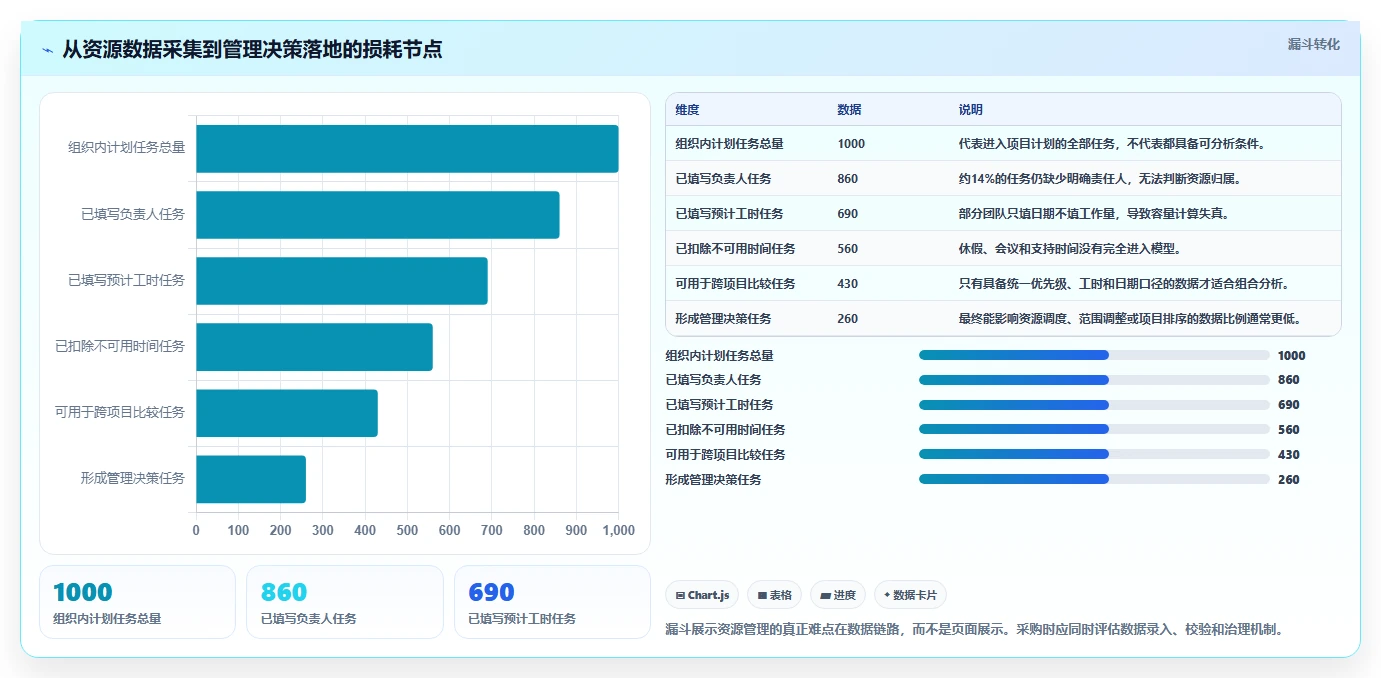Select the 表格 tag pill
The image size is (1381, 678).
tap(774, 595)
